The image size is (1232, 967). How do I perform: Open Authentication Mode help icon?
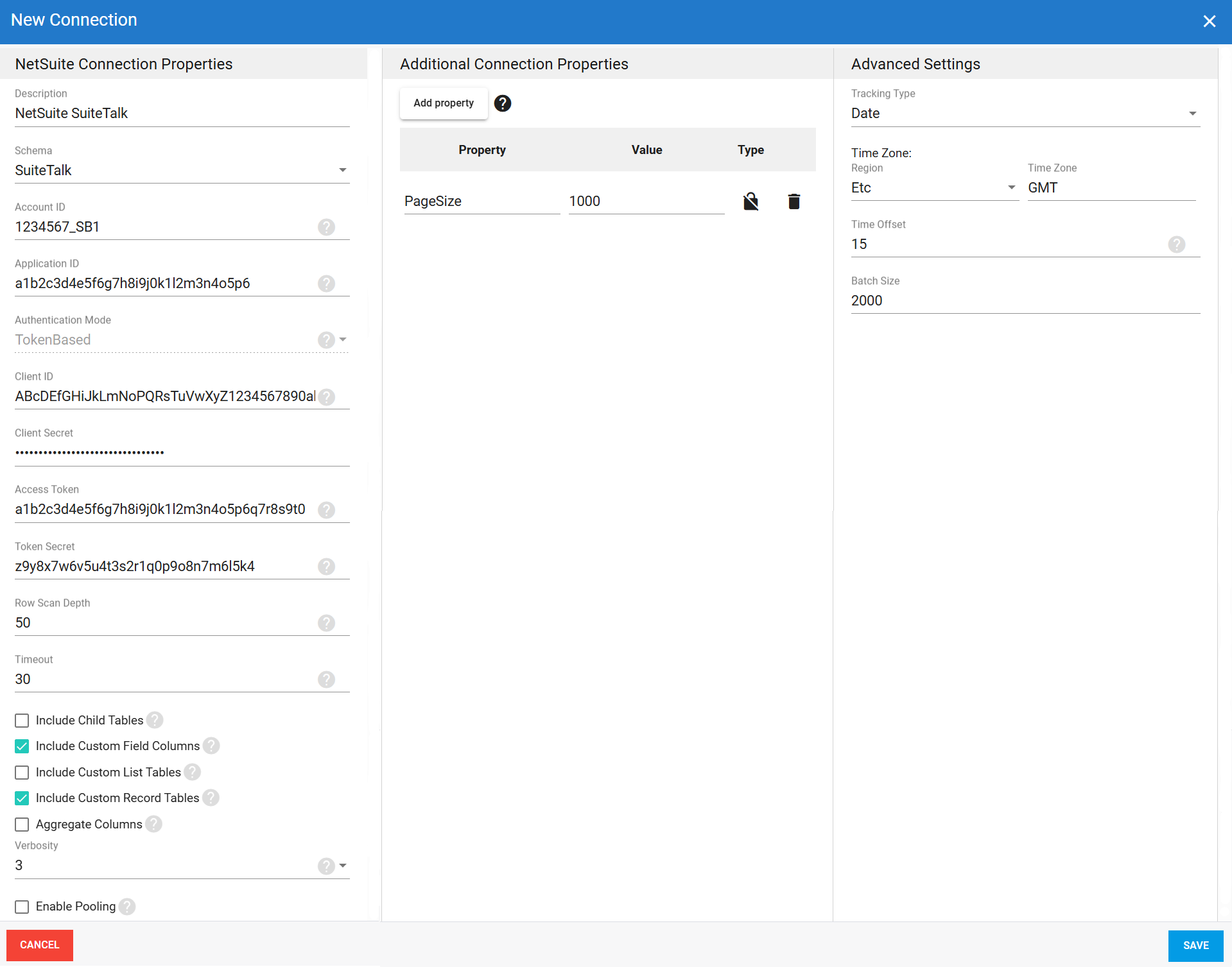coord(326,340)
